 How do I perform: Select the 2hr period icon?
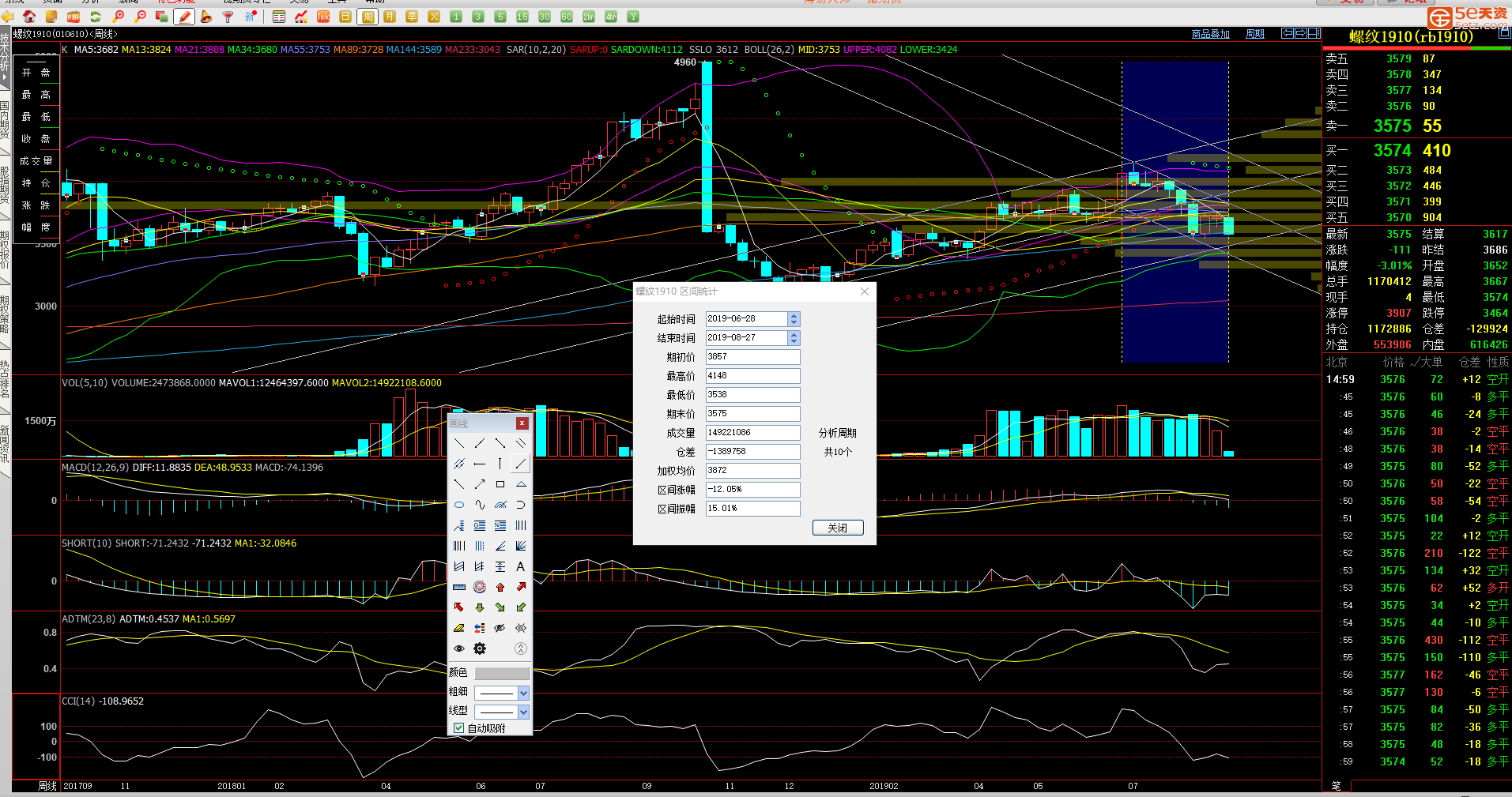[589, 17]
